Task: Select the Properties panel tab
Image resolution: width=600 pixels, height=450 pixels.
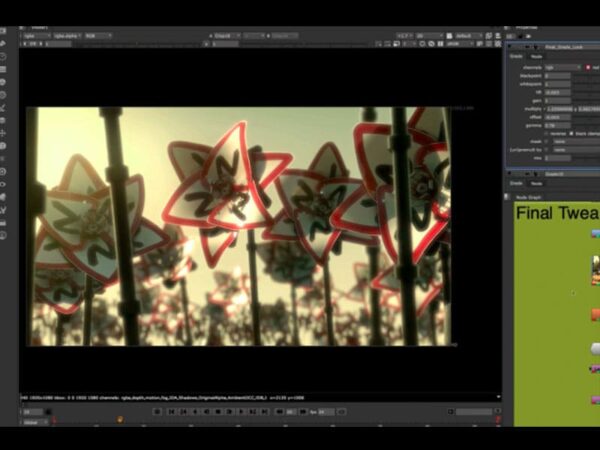Action: coord(527,28)
